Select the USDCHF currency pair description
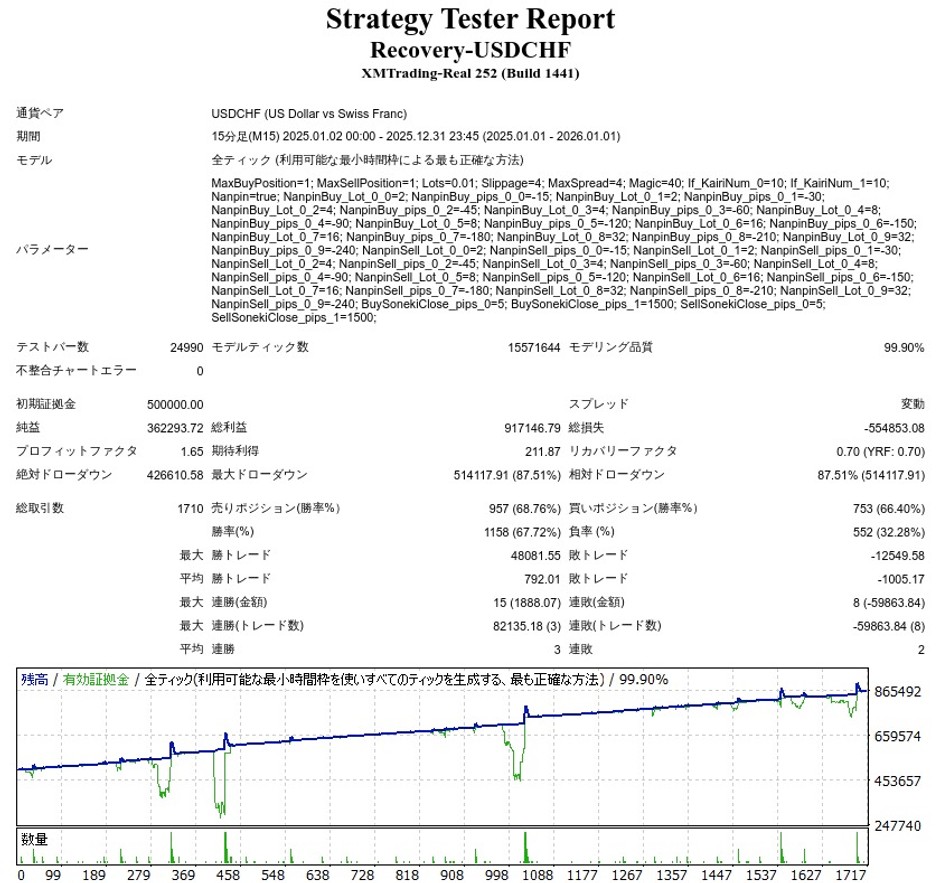 (x=309, y=113)
